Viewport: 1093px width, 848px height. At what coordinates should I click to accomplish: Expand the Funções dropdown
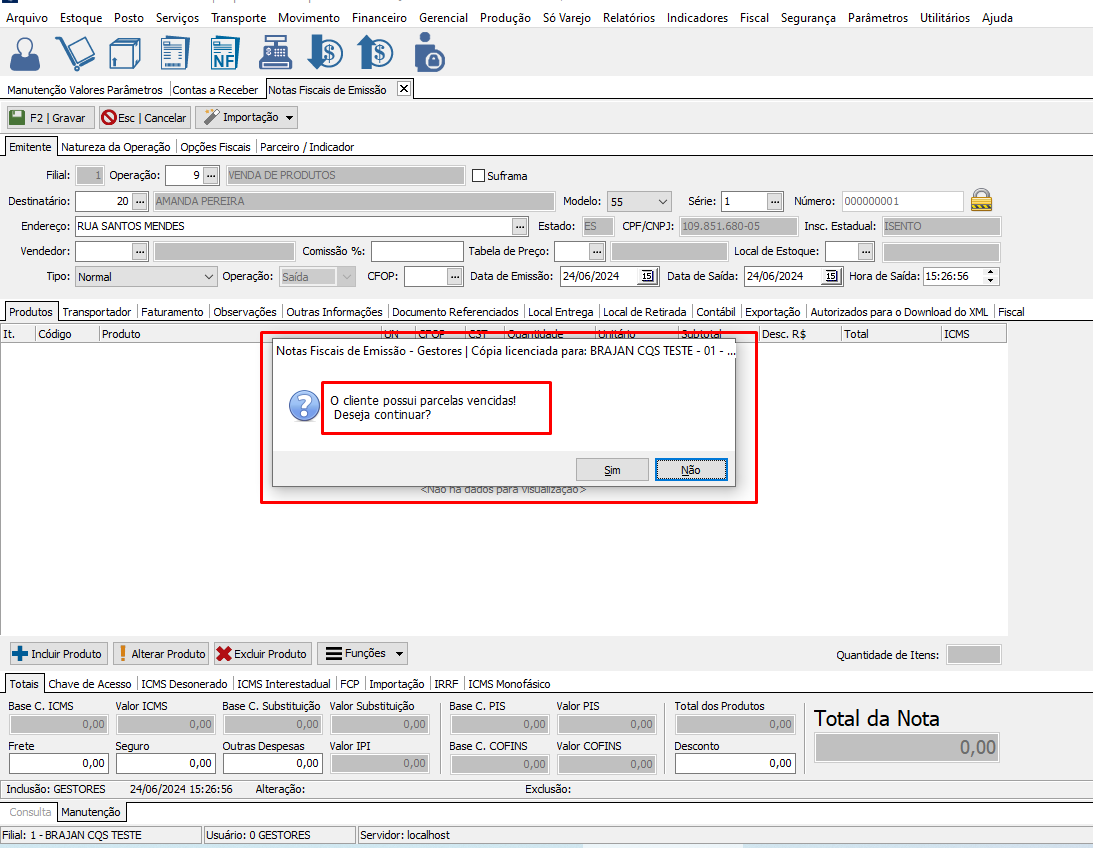tap(362, 654)
